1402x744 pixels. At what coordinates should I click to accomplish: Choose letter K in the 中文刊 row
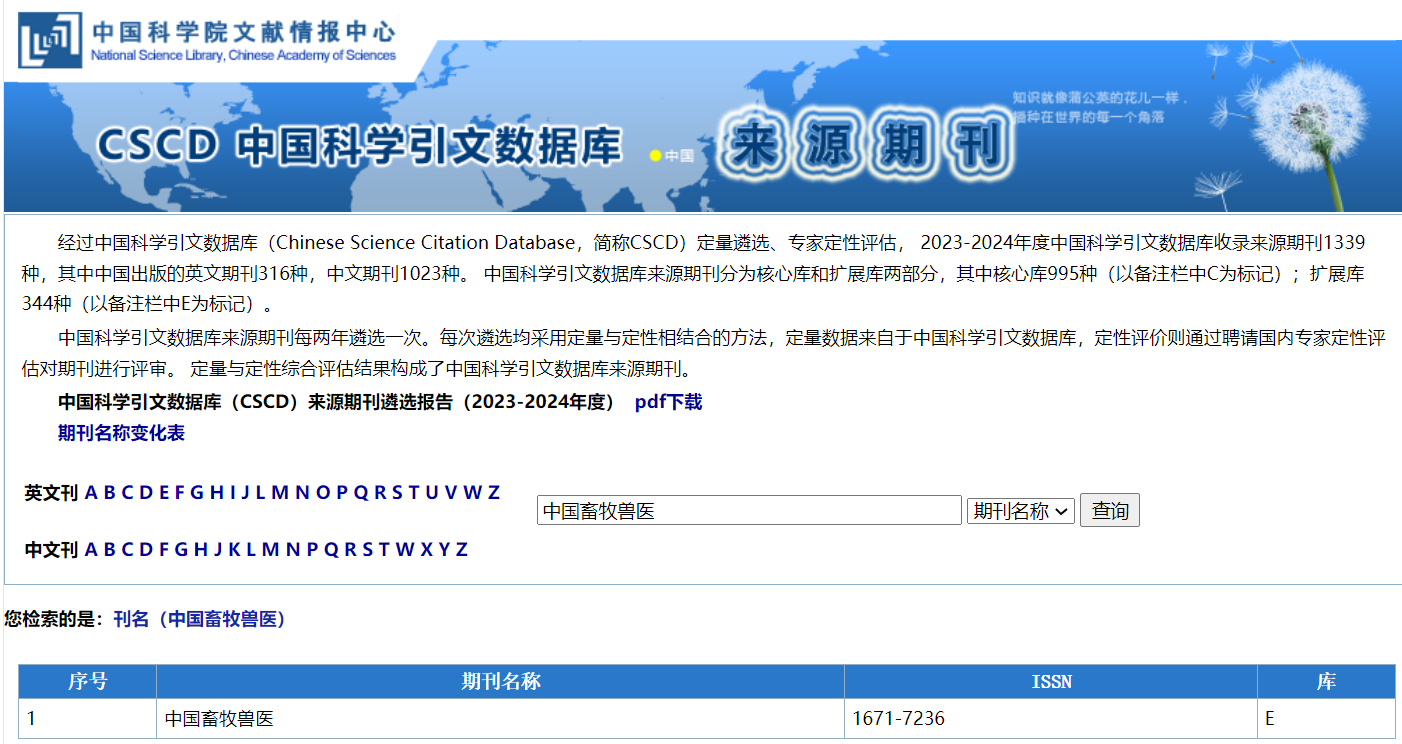click(234, 550)
